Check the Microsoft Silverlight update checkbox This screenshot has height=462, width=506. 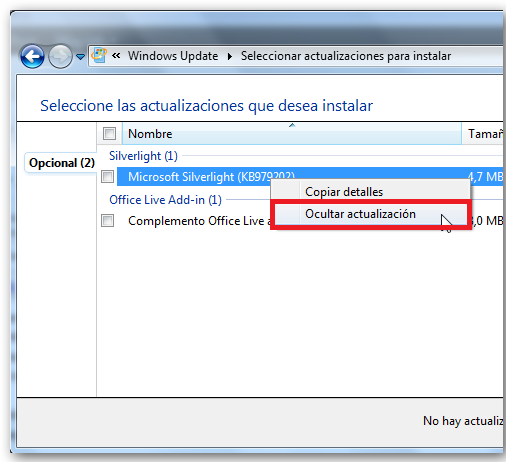point(107,176)
